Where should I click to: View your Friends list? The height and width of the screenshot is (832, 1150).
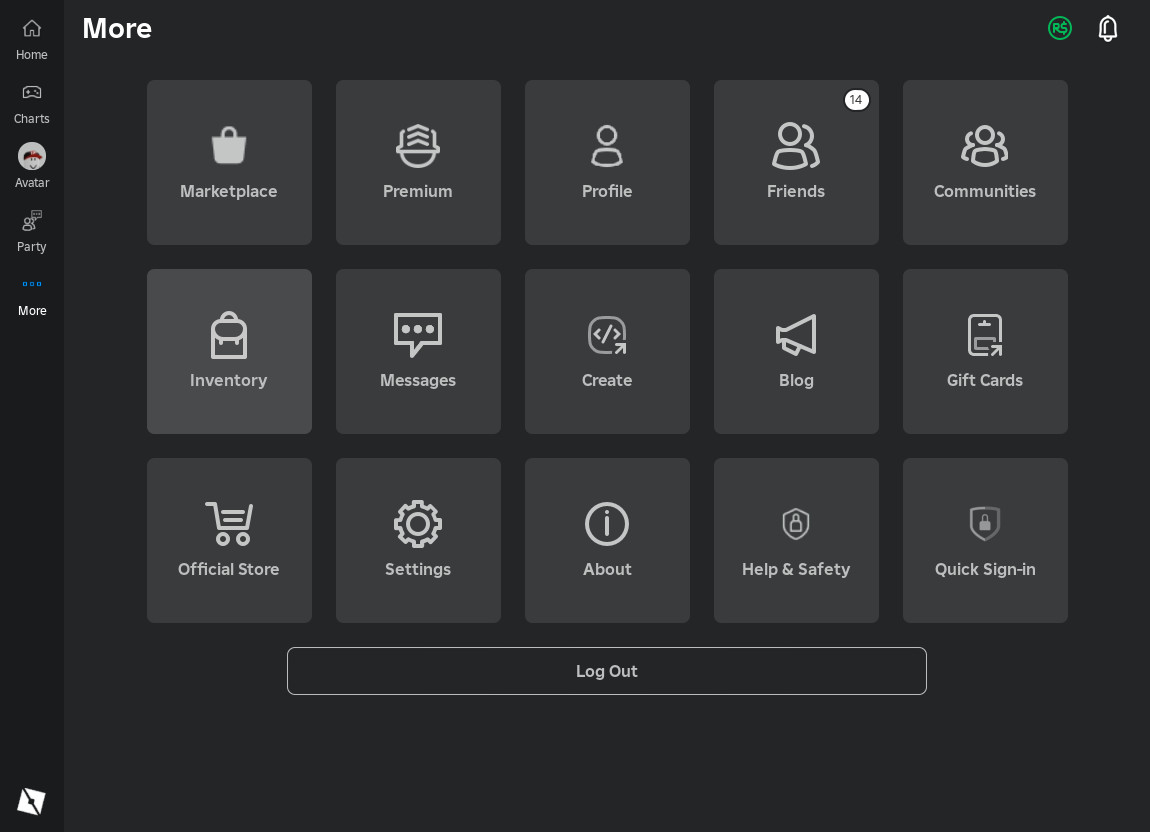(x=796, y=162)
